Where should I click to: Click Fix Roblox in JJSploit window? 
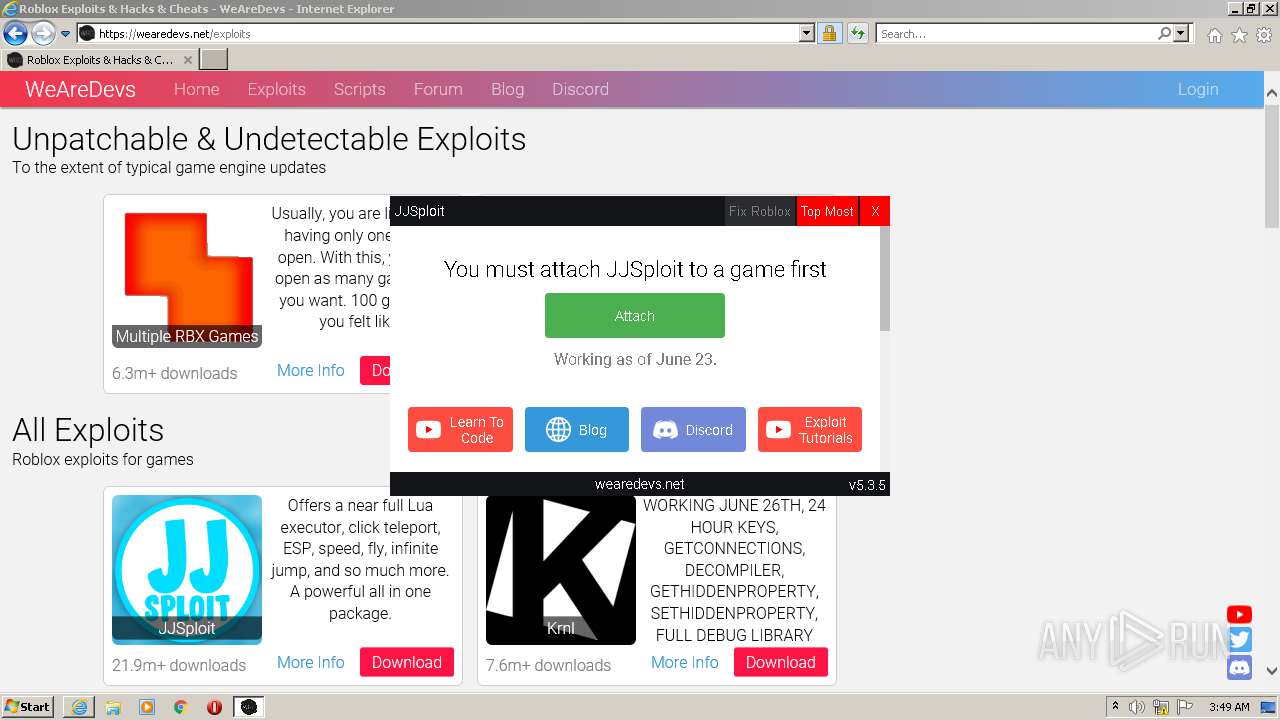pyautogui.click(x=760, y=211)
